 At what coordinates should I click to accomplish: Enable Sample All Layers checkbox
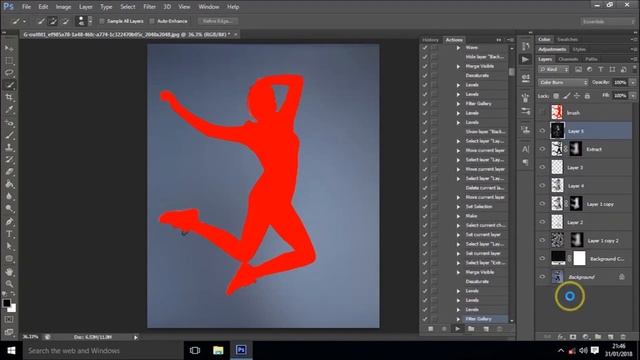coord(102,21)
